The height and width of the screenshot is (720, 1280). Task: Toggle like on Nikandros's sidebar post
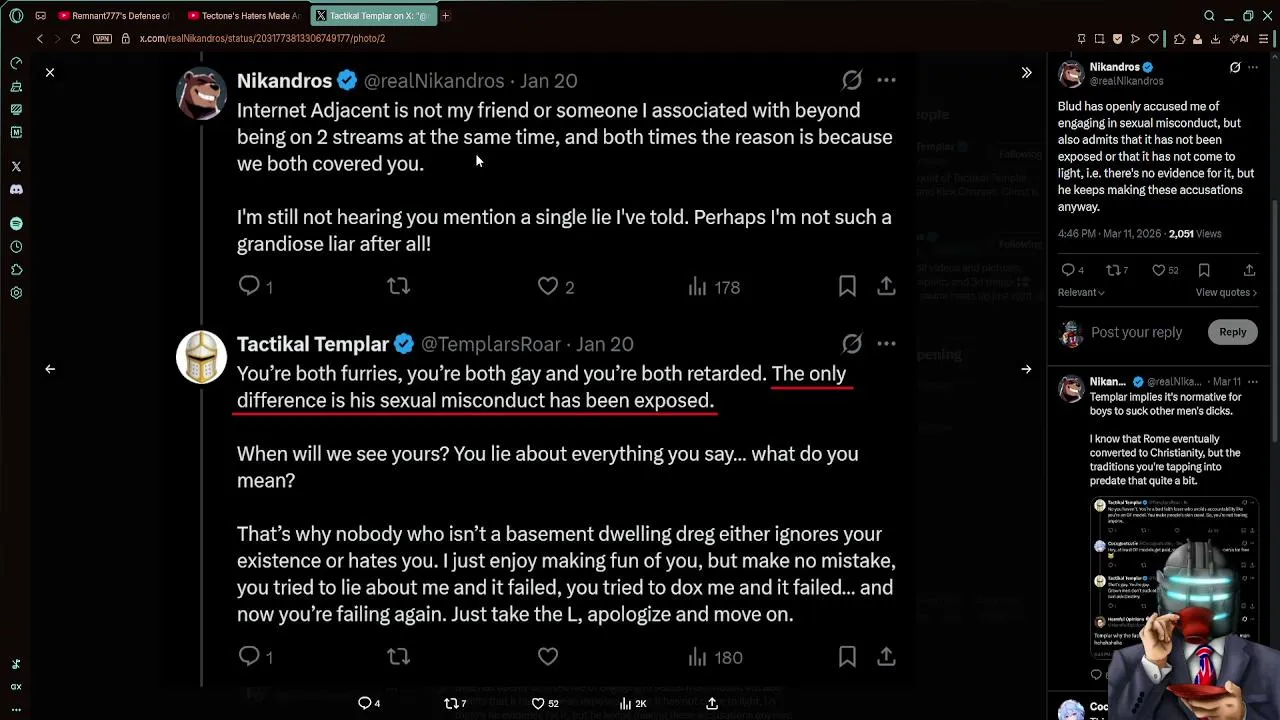(1158, 270)
